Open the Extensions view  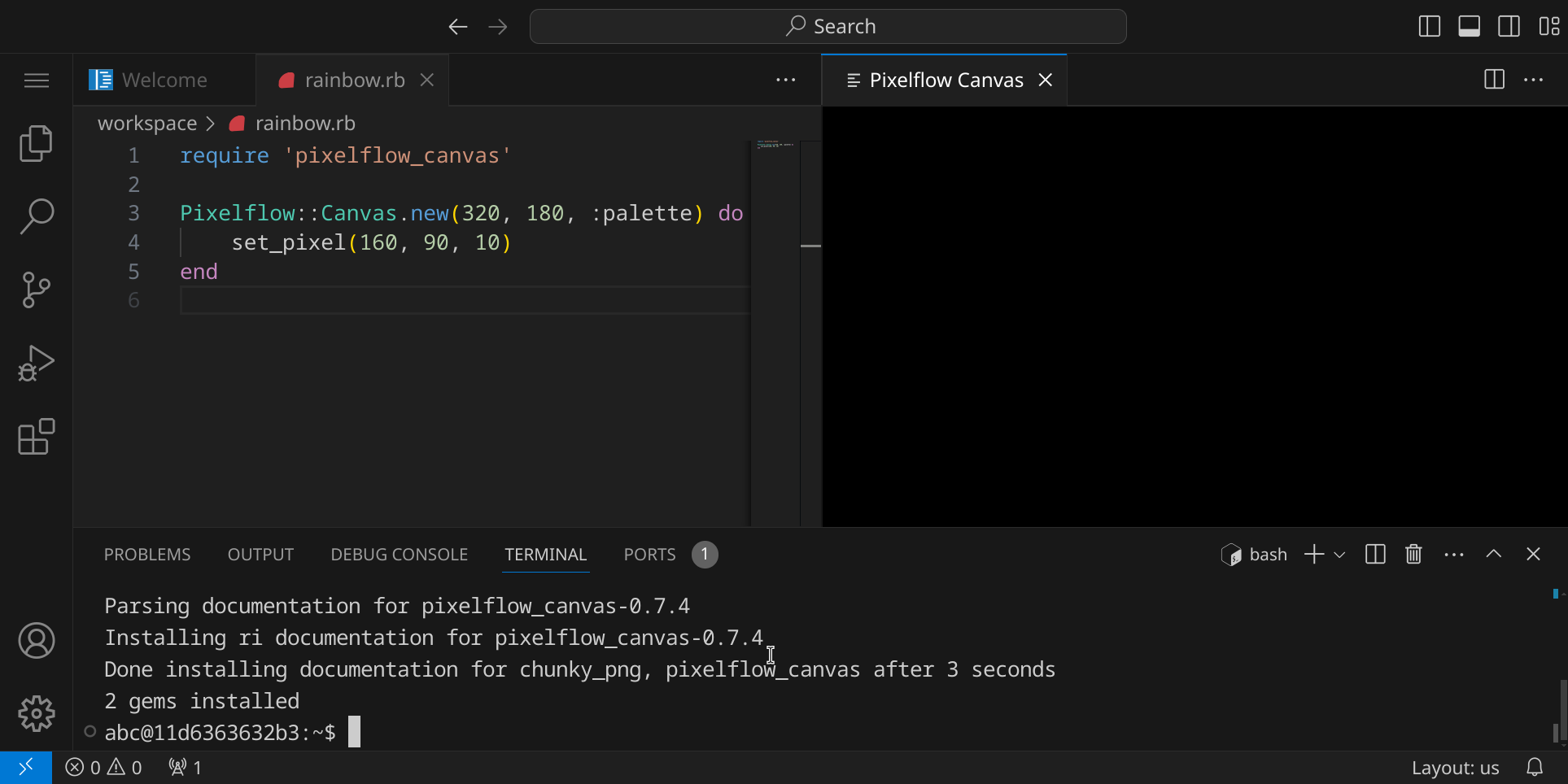click(x=36, y=437)
